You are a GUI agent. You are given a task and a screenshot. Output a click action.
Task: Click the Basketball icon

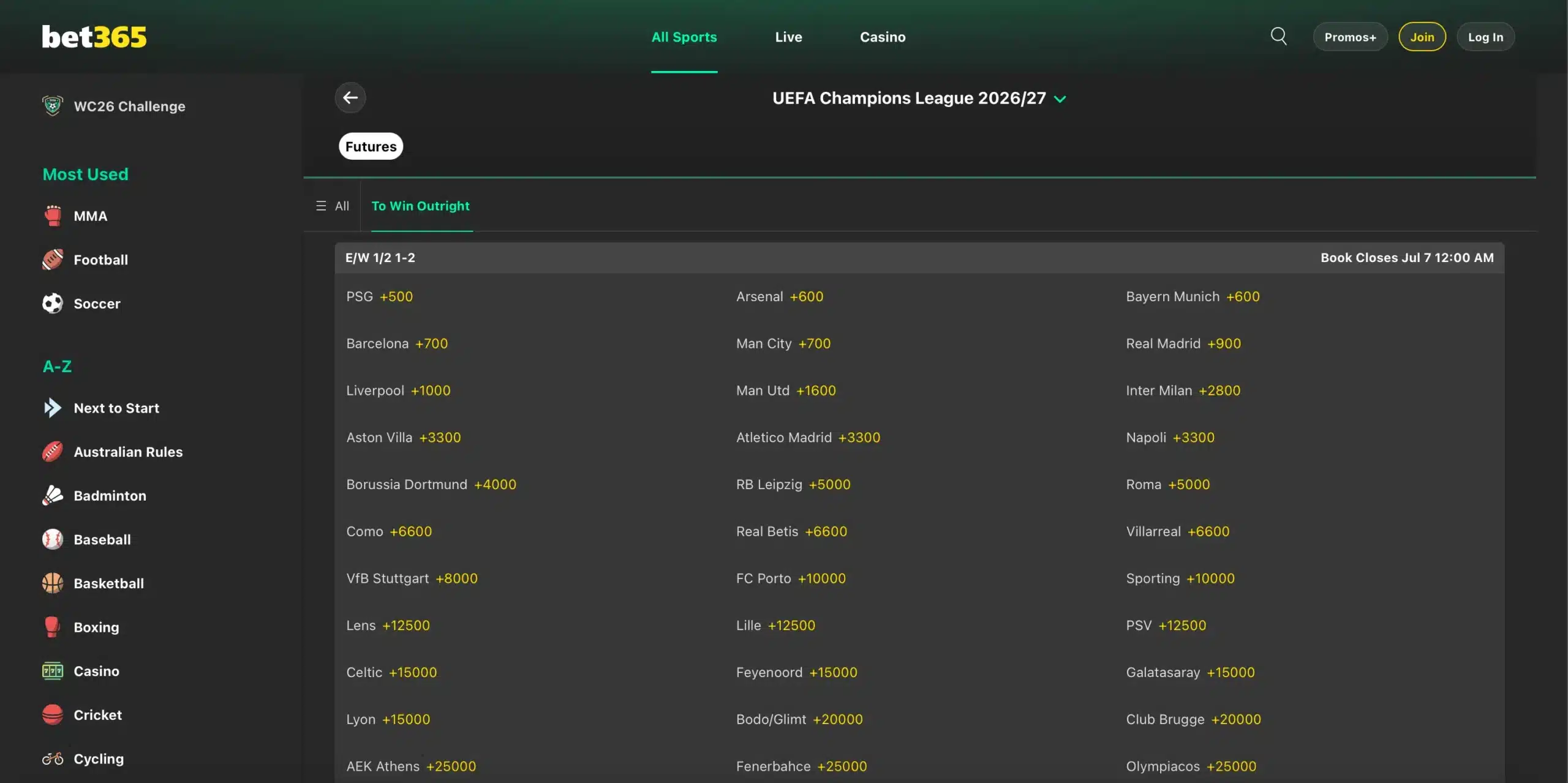point(53,583)
